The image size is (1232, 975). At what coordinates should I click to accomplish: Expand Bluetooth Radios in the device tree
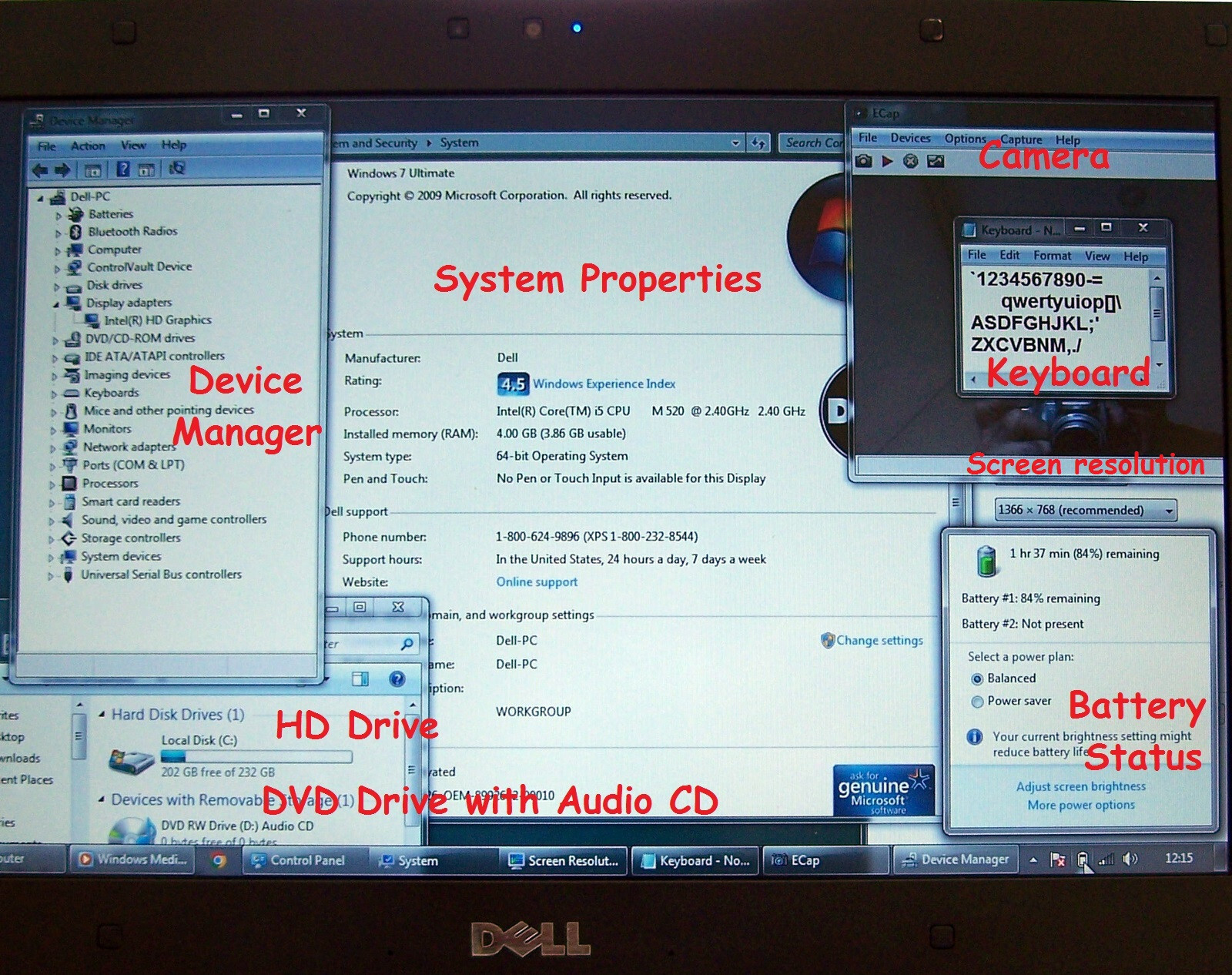(59, 233)
